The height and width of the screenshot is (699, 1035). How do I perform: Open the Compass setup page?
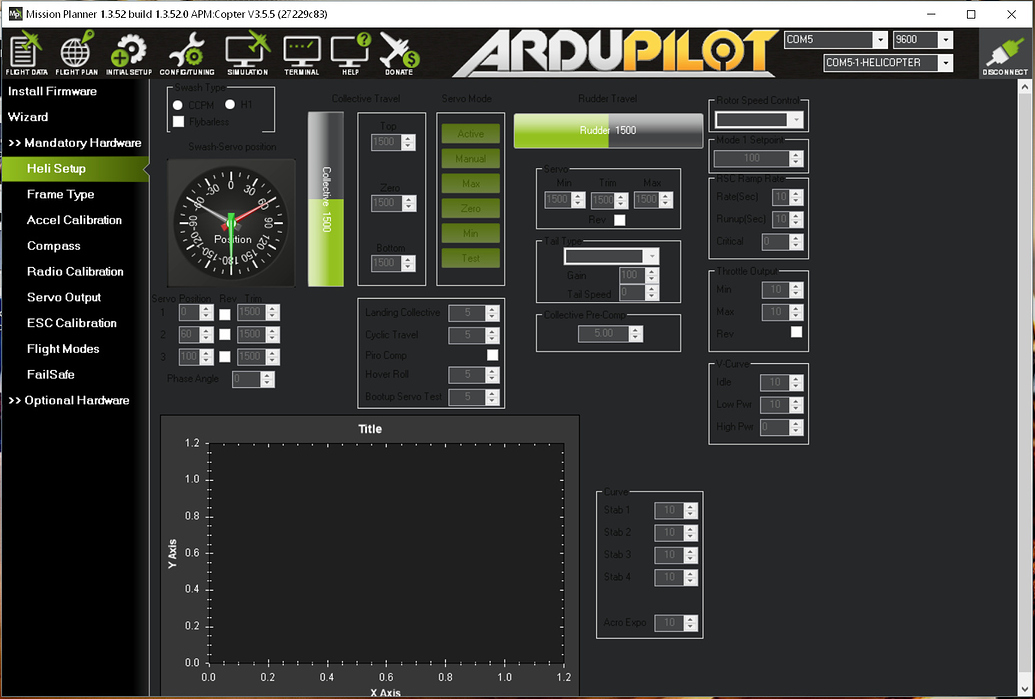pos(52,245)
